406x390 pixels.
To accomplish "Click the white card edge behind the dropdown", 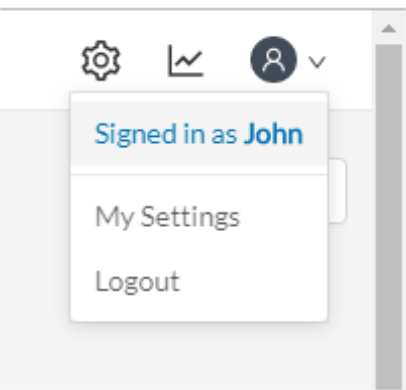I will coord(337,191).
